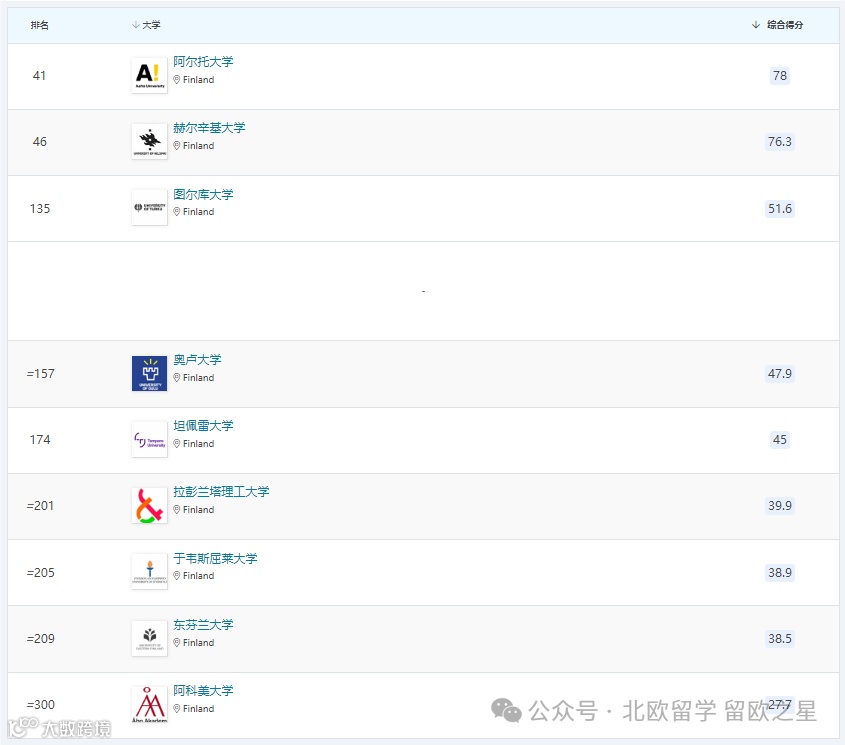The image size is (845, 745).
Task: Click the score 47.9 for 奥卢大学
Action: (x=779, y=372)
